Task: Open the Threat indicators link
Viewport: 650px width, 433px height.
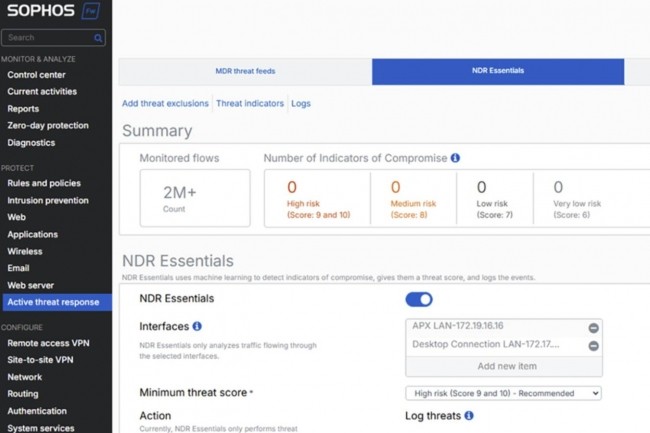Action: pos(250,103)
